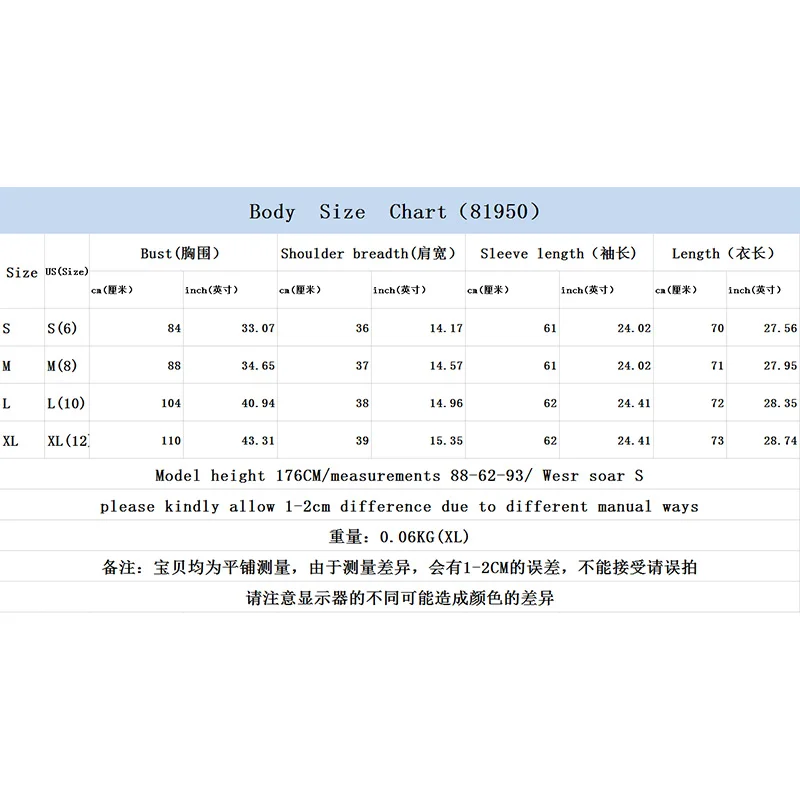Click the '重量: 0.06KG(XL)' weight line

click(398, 537)
